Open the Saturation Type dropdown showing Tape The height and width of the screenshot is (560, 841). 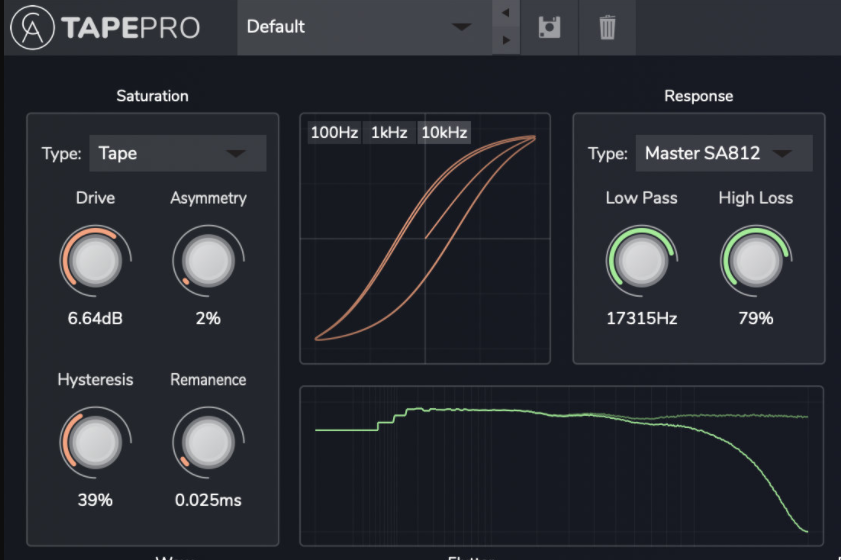coord(178,153)
